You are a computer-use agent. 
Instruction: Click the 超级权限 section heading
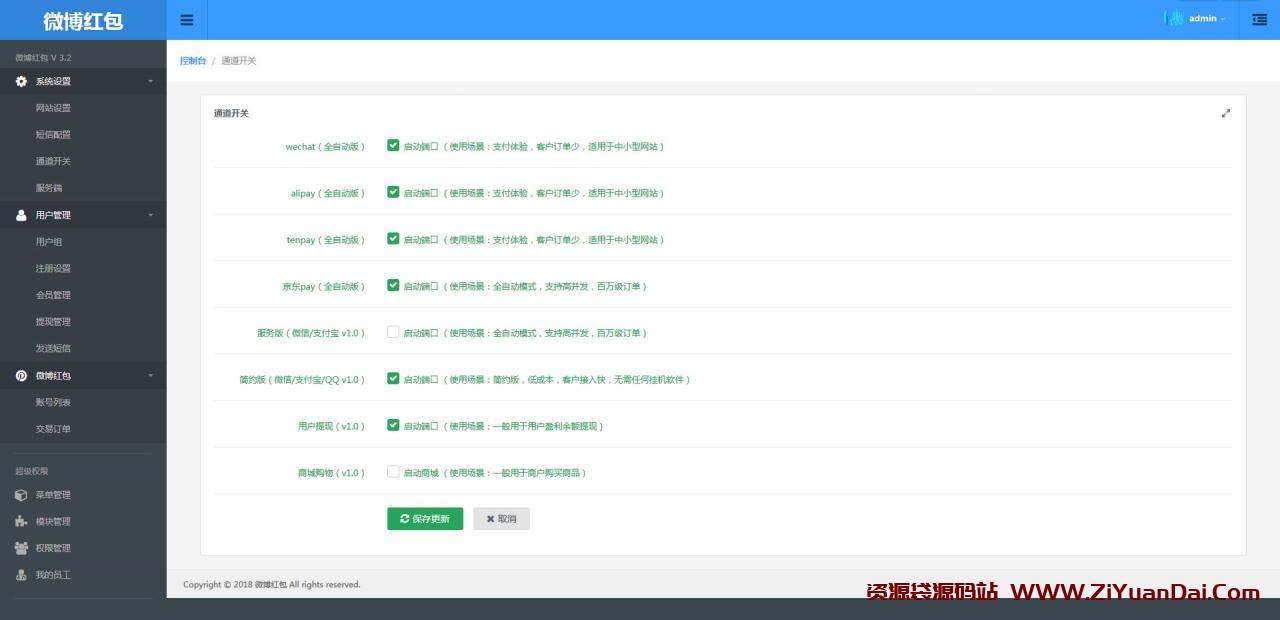pyautogui.click(x=31, y=471)
